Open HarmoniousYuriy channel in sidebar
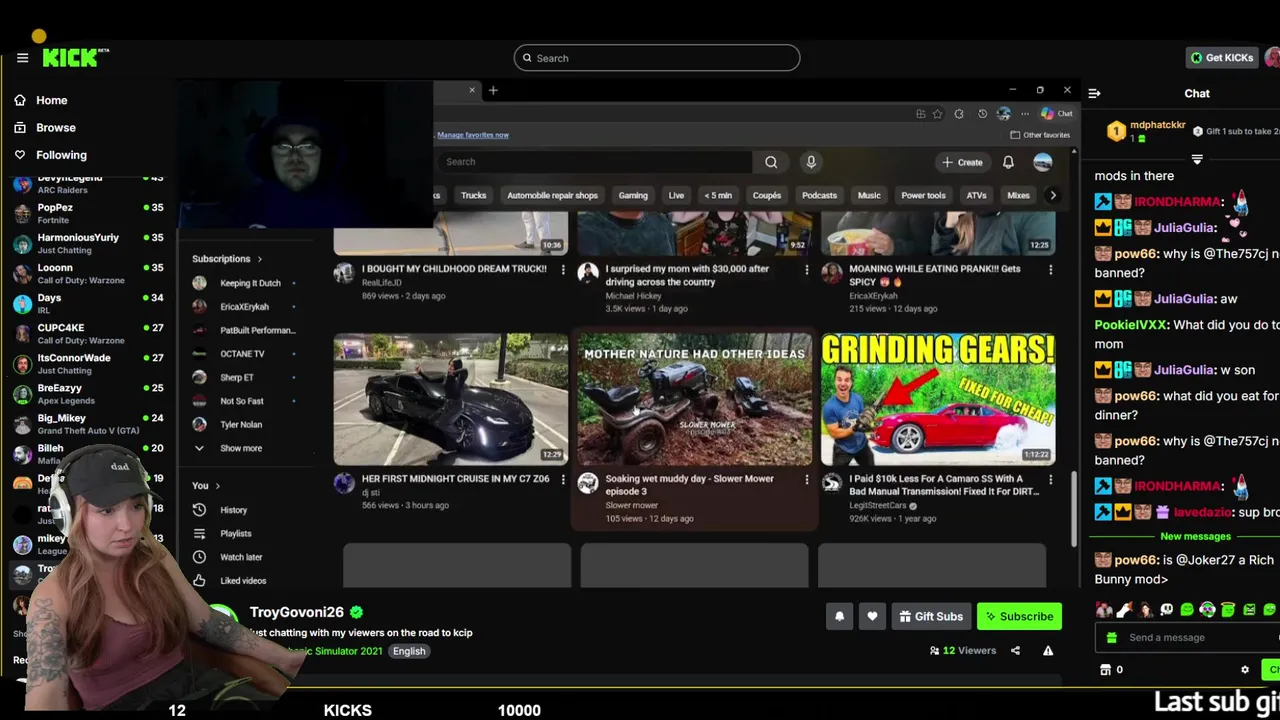 pyautogui.click(x=88, y=243)
